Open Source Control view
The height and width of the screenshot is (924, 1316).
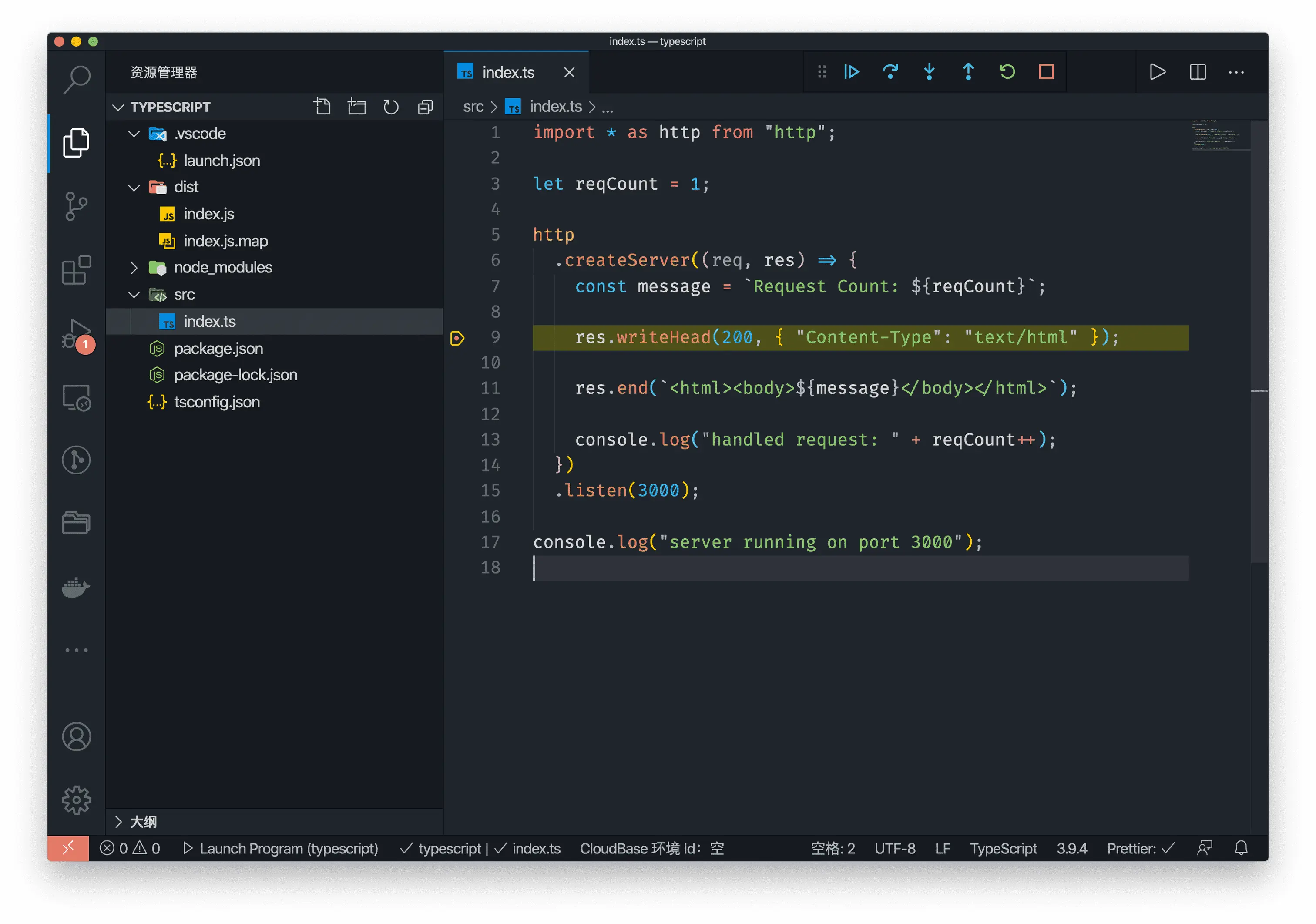click(76, 206)
